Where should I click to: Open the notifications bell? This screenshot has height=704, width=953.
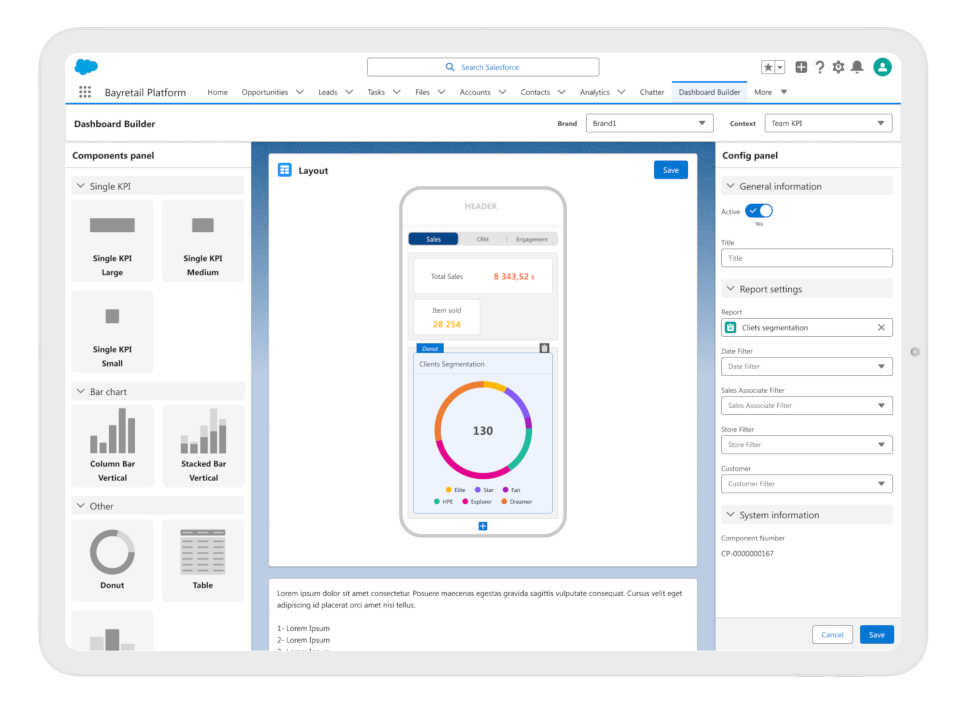coord(857,67)
